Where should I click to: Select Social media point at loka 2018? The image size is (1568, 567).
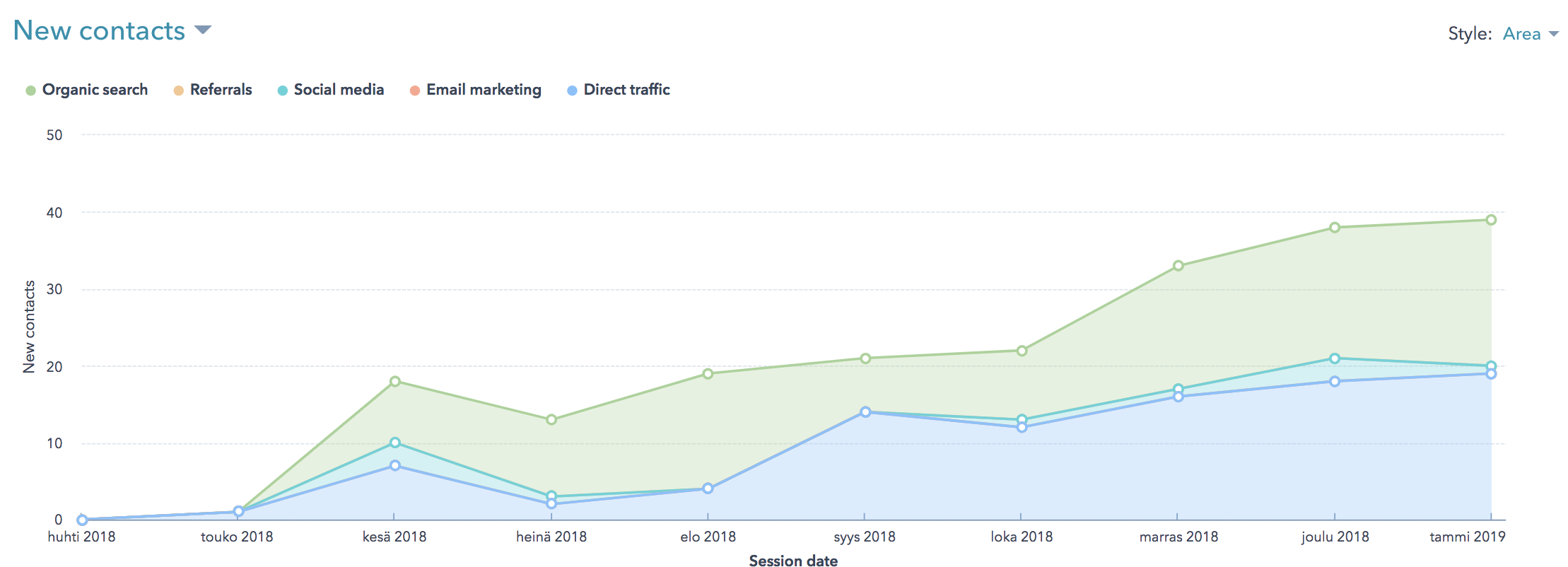[x=1022, y=419]
